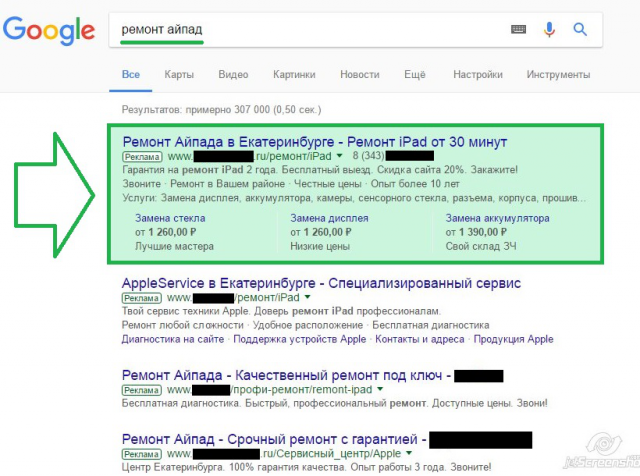Click the text Центр Екатеринбурга. 100% гарантия качества
Viewport: 640px width, 476px height.
[x=234, y=467]
